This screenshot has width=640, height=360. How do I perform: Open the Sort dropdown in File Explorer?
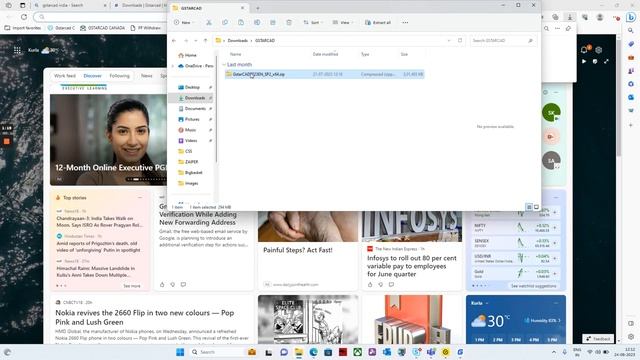(x=312, y=22)
